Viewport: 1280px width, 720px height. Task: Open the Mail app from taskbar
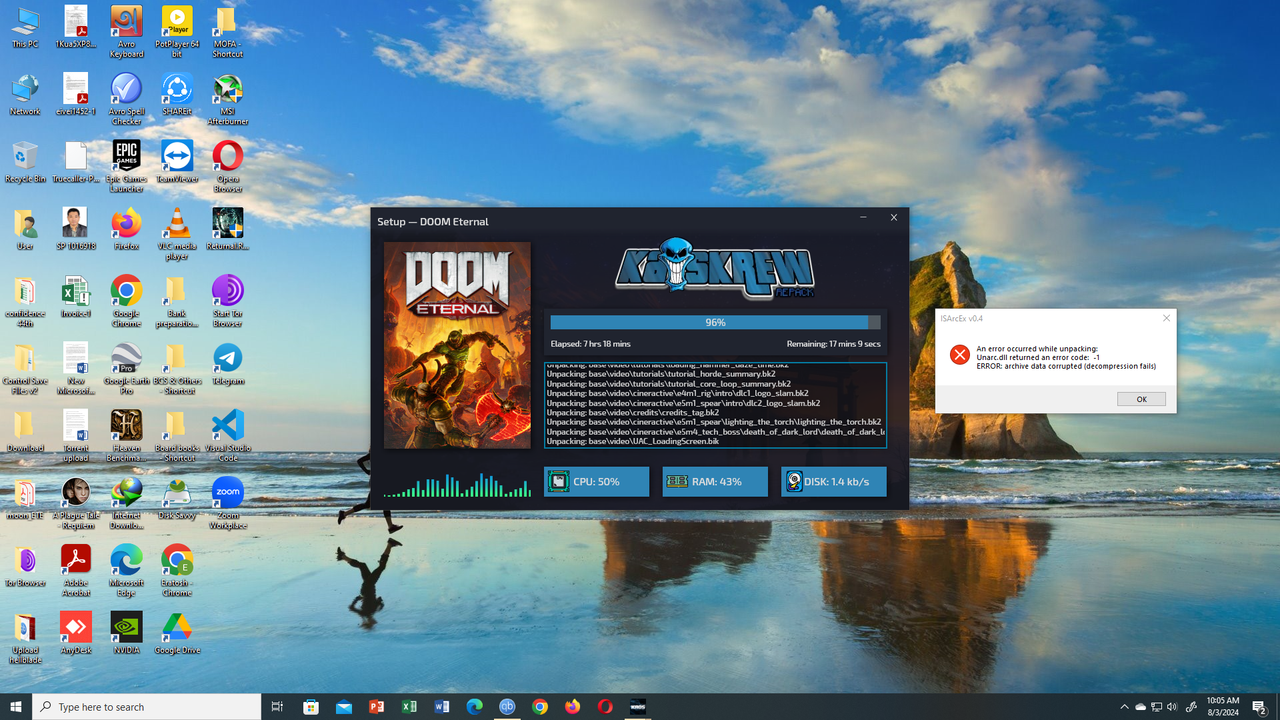pyautogui.click(x=344, y=706)
